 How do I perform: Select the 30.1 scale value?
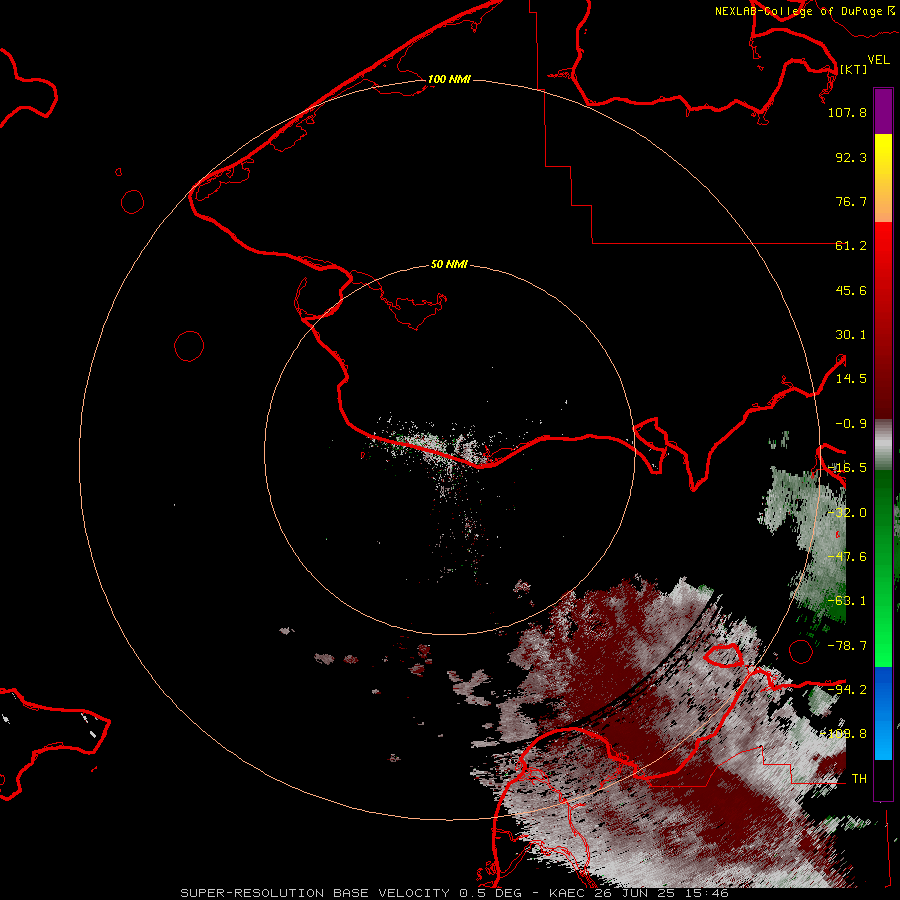point(851,335)
